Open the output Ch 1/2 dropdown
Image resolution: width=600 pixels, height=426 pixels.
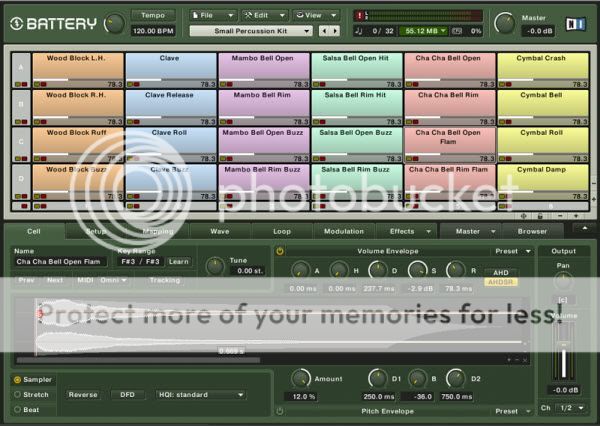tap(571, 408)
